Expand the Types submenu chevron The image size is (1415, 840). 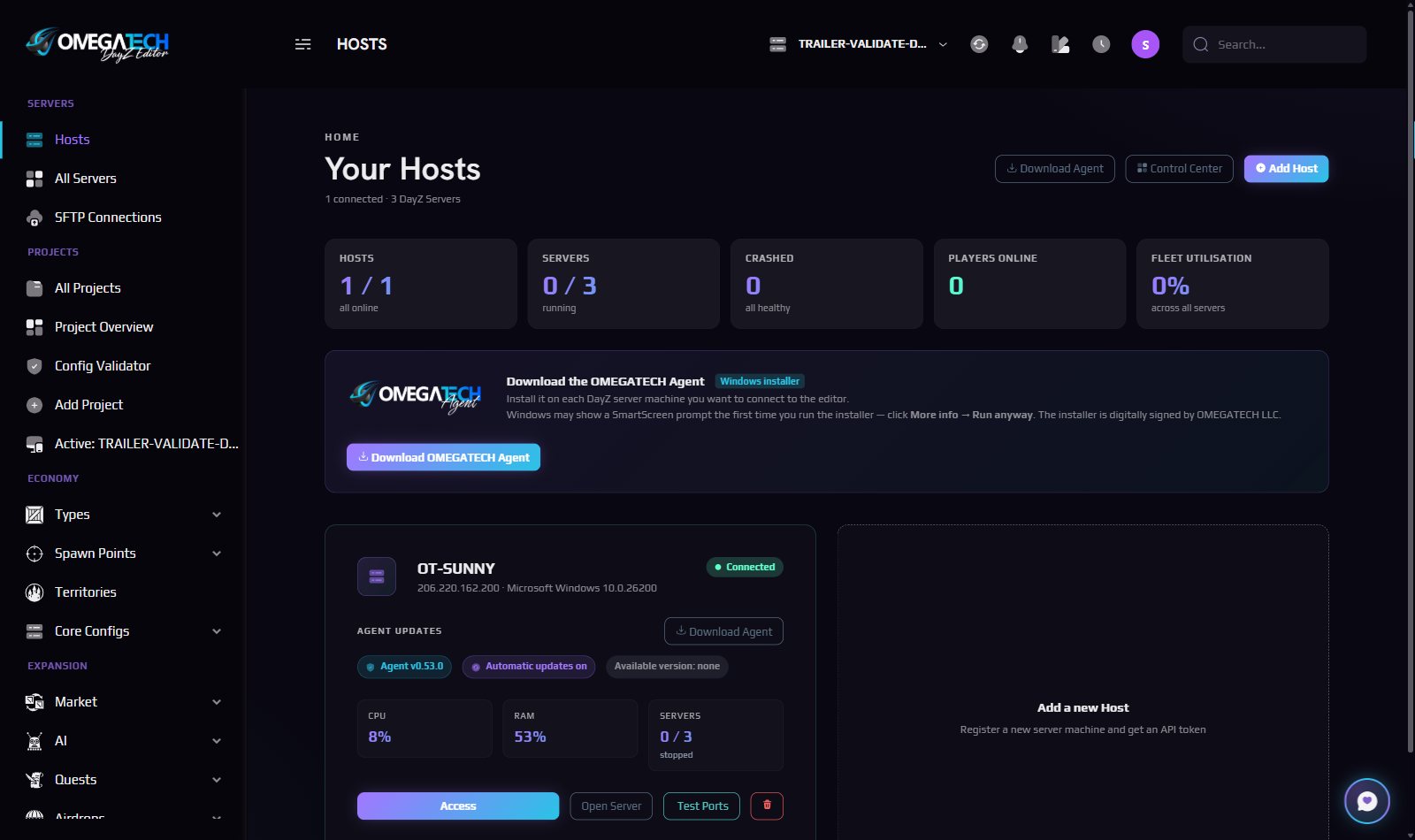[217, 515]
